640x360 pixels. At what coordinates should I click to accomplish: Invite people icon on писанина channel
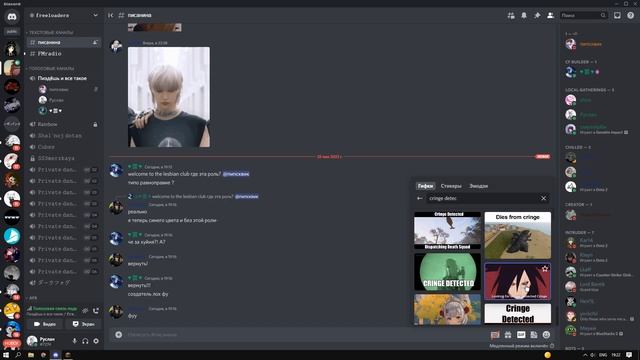95,42
